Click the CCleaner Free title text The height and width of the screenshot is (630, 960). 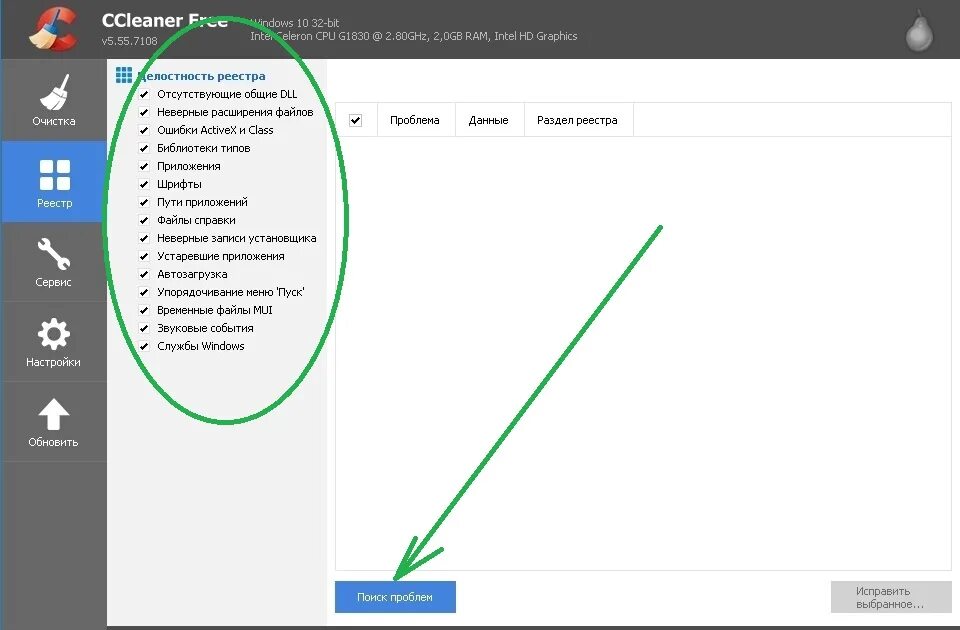pyautogui.click(x=165, y=20)
